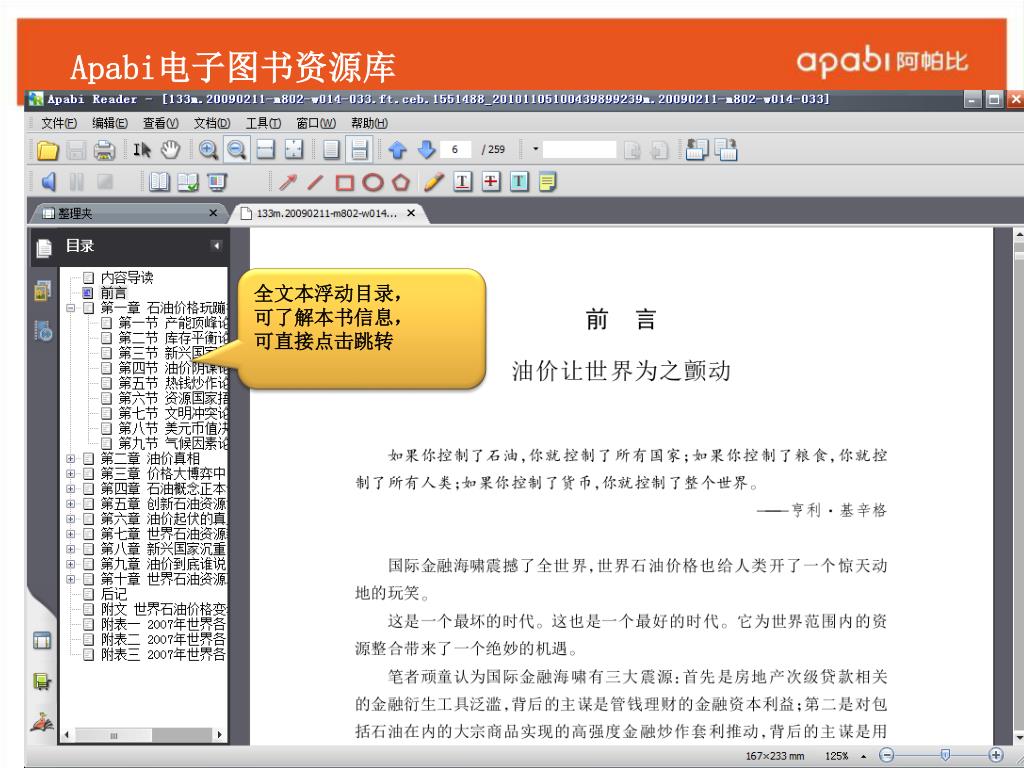Click the Zoom In magnifier

208,150
